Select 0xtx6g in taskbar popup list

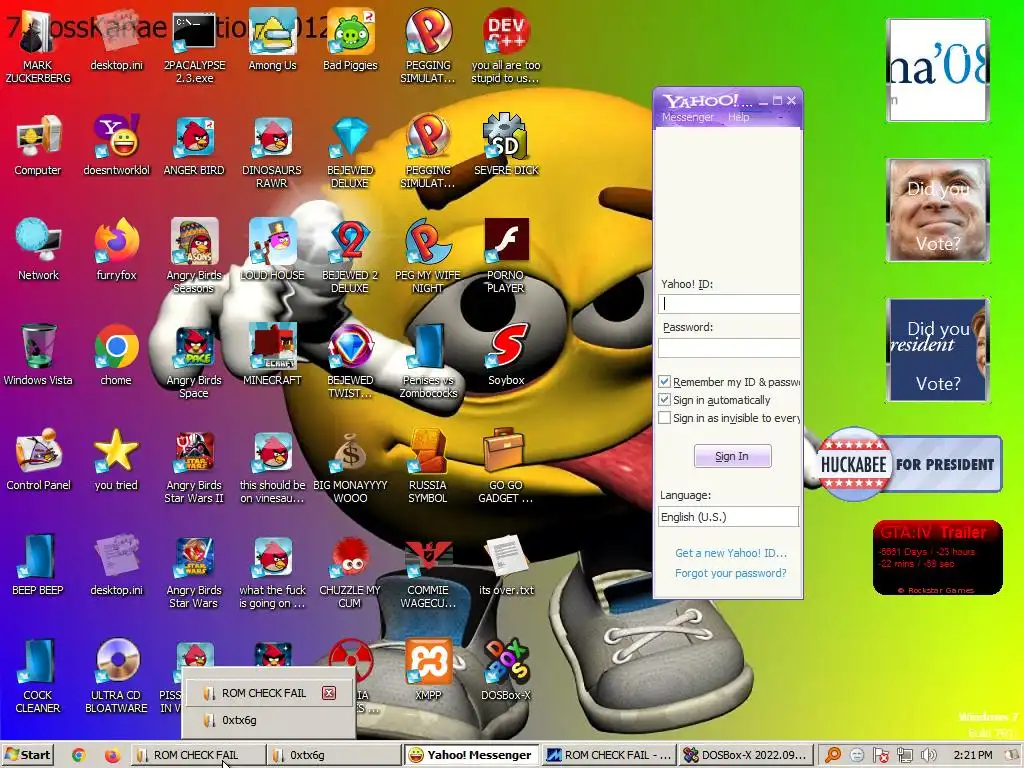click(x=269, y=720)
